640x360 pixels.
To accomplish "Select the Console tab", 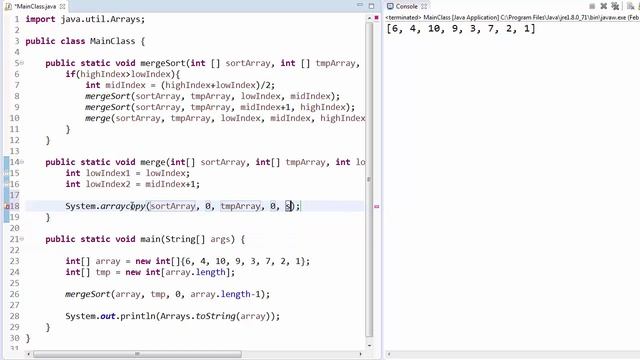I will pyautogui.click(x=407, y=6).
